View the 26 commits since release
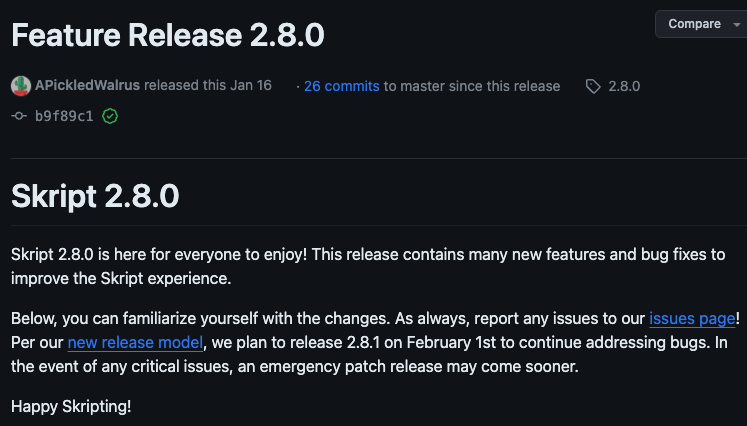747x426 pixels. click(341, 86)
